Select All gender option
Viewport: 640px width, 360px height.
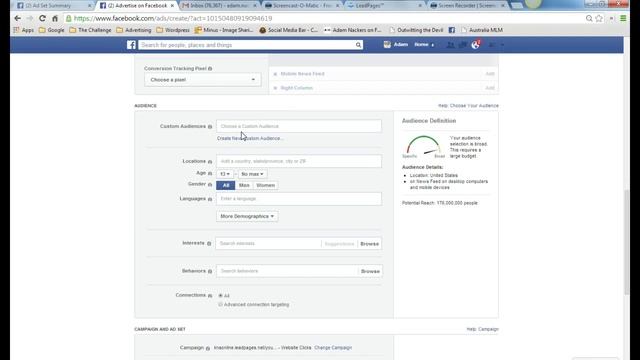pos(225,185)
